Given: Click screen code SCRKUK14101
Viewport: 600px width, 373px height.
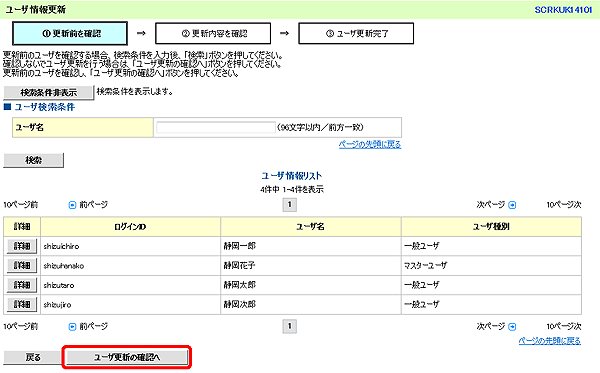Looking at the screenshot, I should 563,10.
